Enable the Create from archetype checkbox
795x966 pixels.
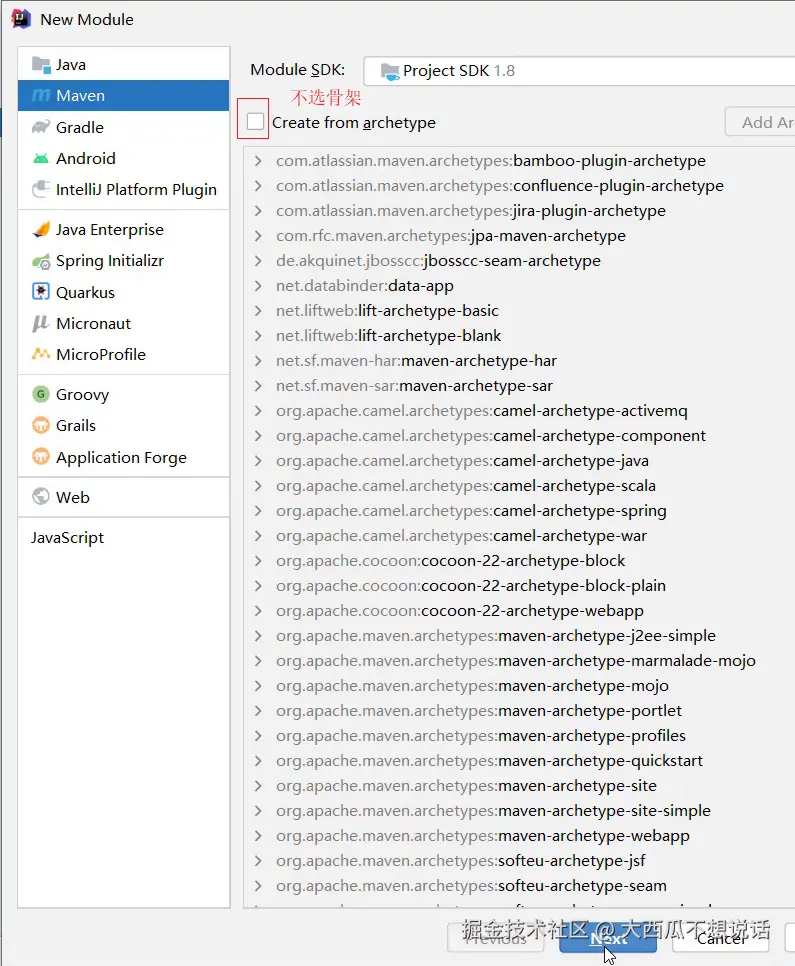tap(256, 122)
